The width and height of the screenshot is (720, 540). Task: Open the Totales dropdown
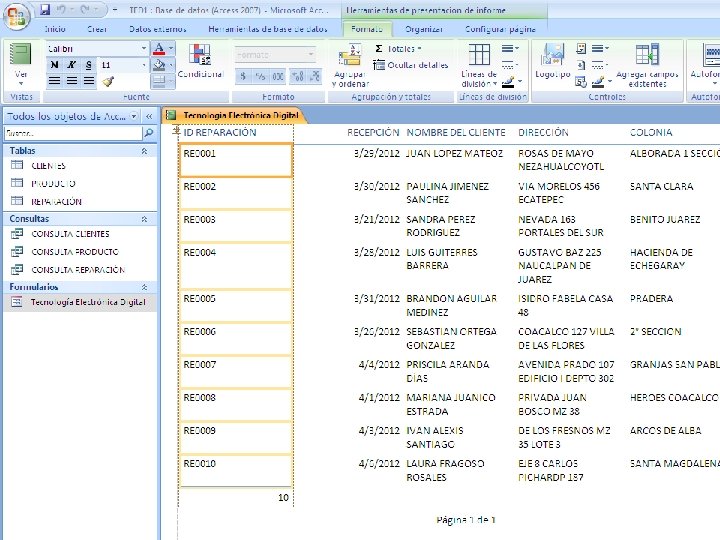pos(398,48)
